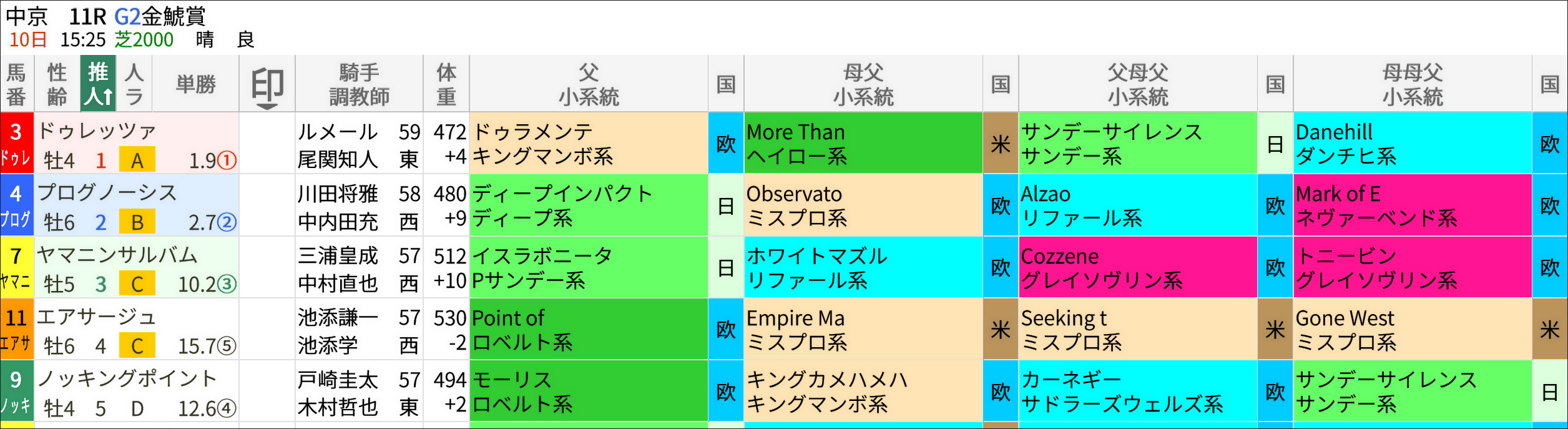The height and width of the screenshot is (429, 1568).
Task: Sort by 馬番 column header
Action: click(17, 84)
